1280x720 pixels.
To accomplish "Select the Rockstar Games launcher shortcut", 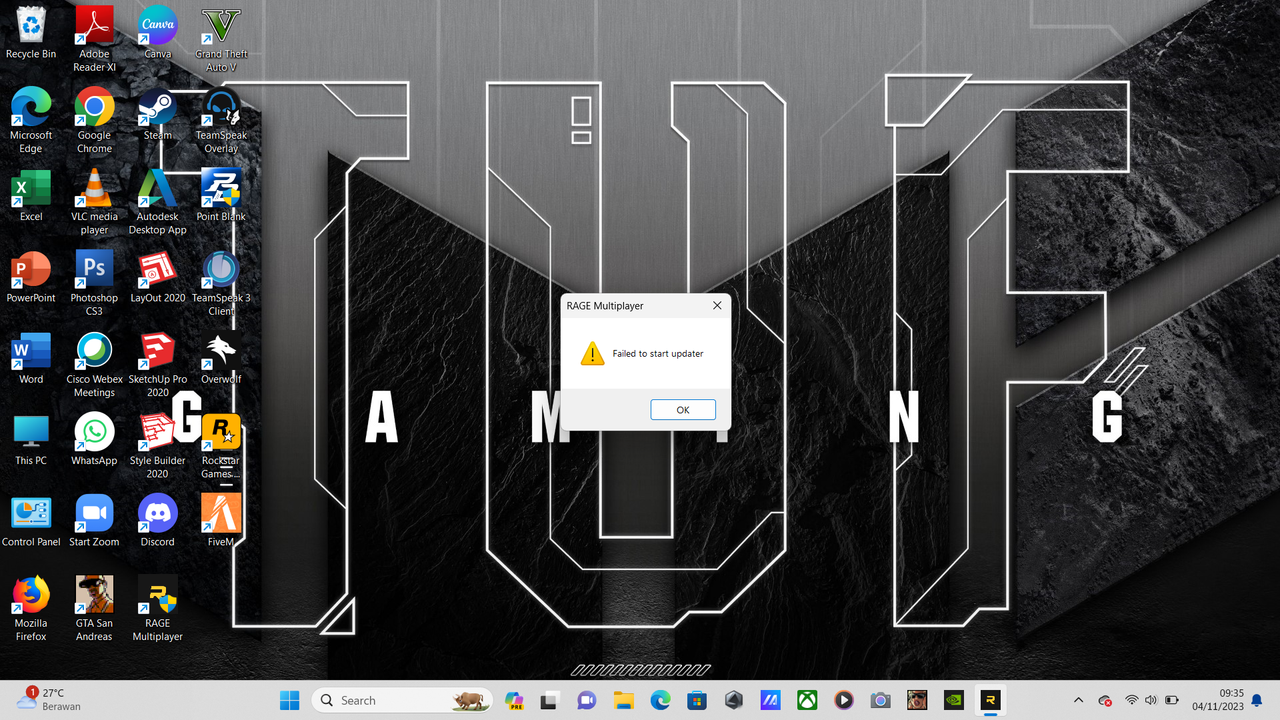I will [x=221, y=446].
